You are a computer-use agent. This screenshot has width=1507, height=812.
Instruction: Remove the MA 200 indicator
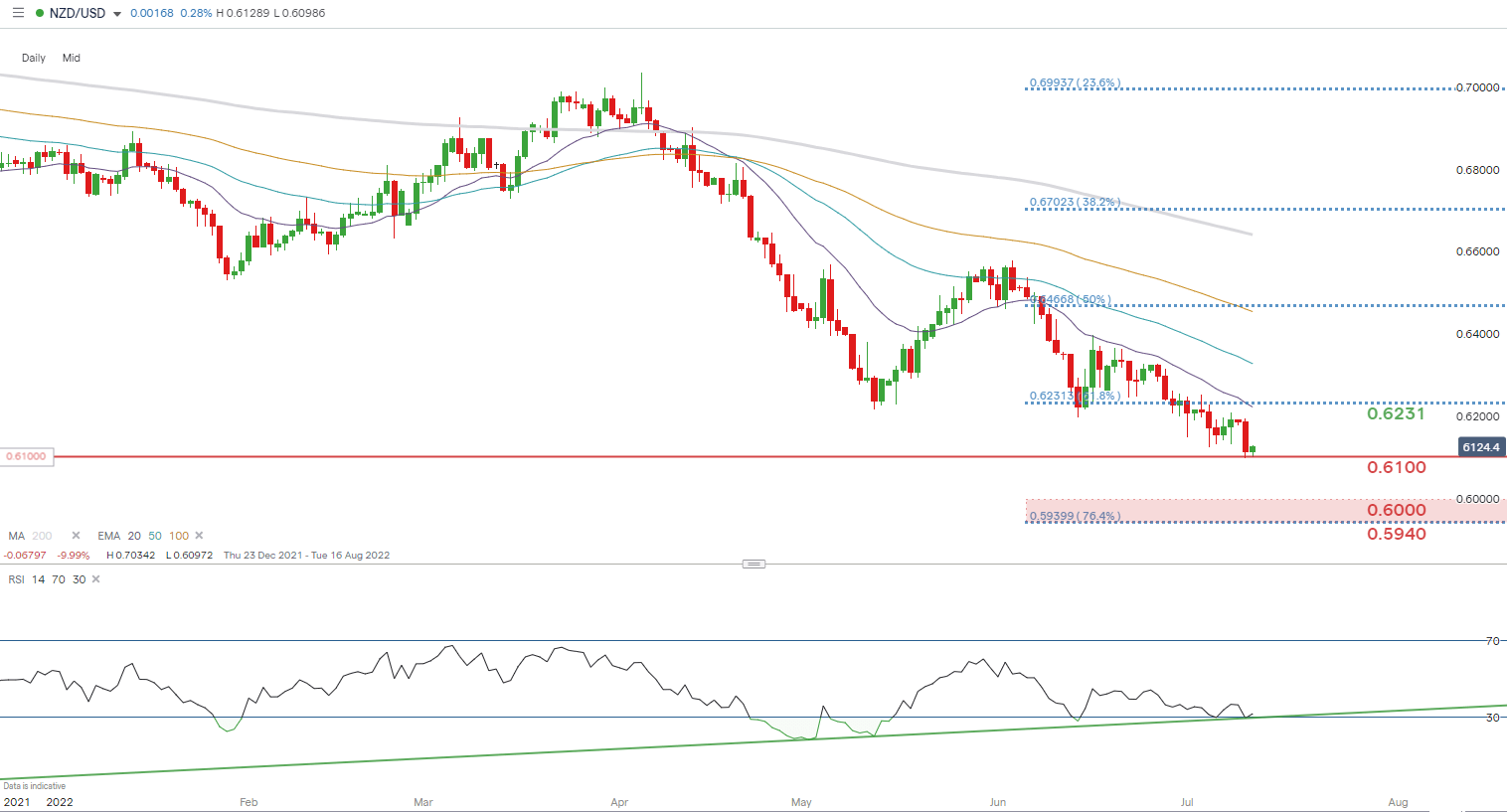tap(76, 536)
